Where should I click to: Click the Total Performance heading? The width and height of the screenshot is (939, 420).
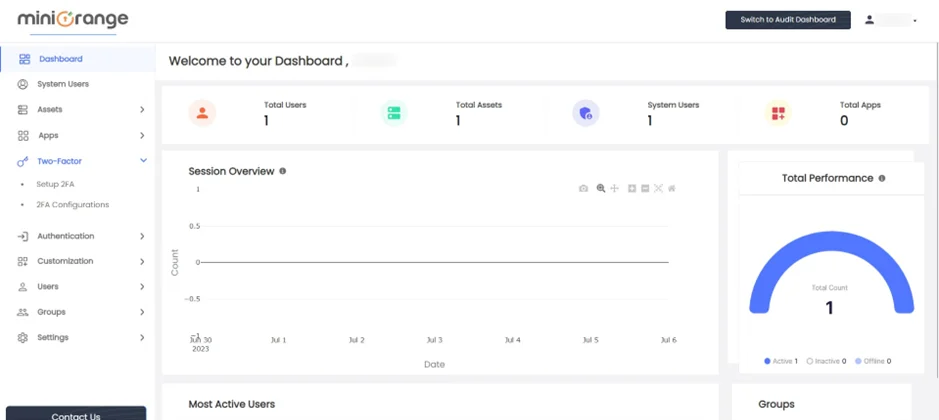(x=828, y=178)
